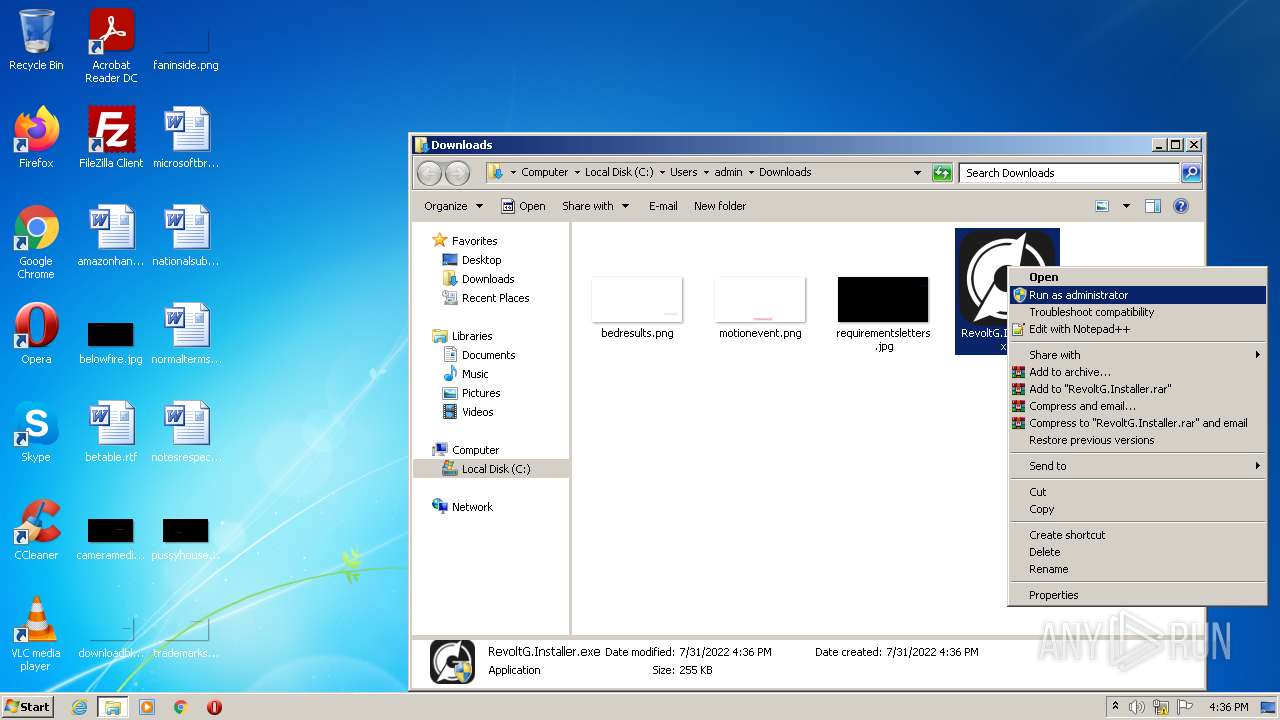This screenshot has height=720, width=1280.
Task: Launch Opera desktop shortcut
Action: [x=36, y=334]
